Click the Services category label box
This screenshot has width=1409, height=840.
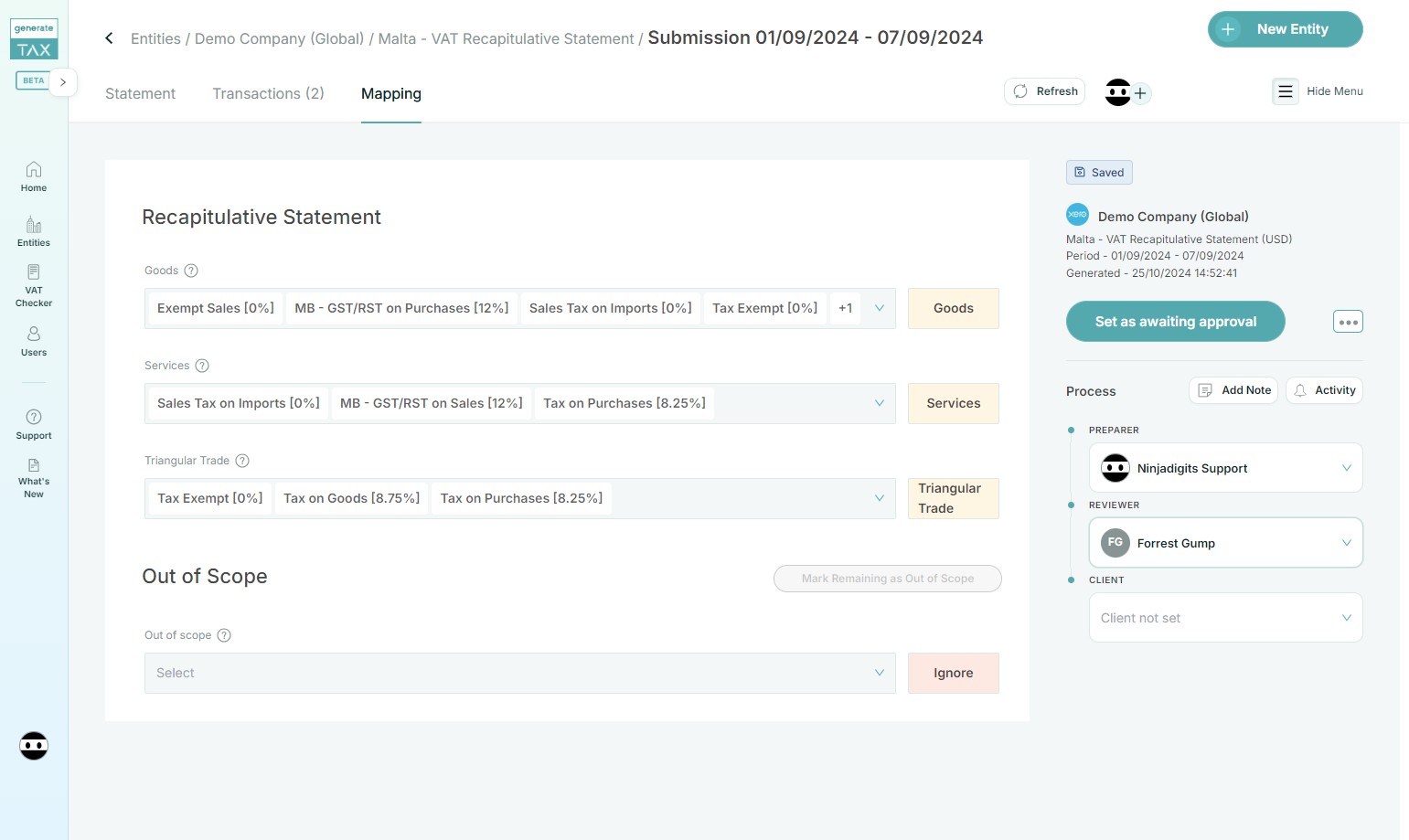click(x=953, y=403)
